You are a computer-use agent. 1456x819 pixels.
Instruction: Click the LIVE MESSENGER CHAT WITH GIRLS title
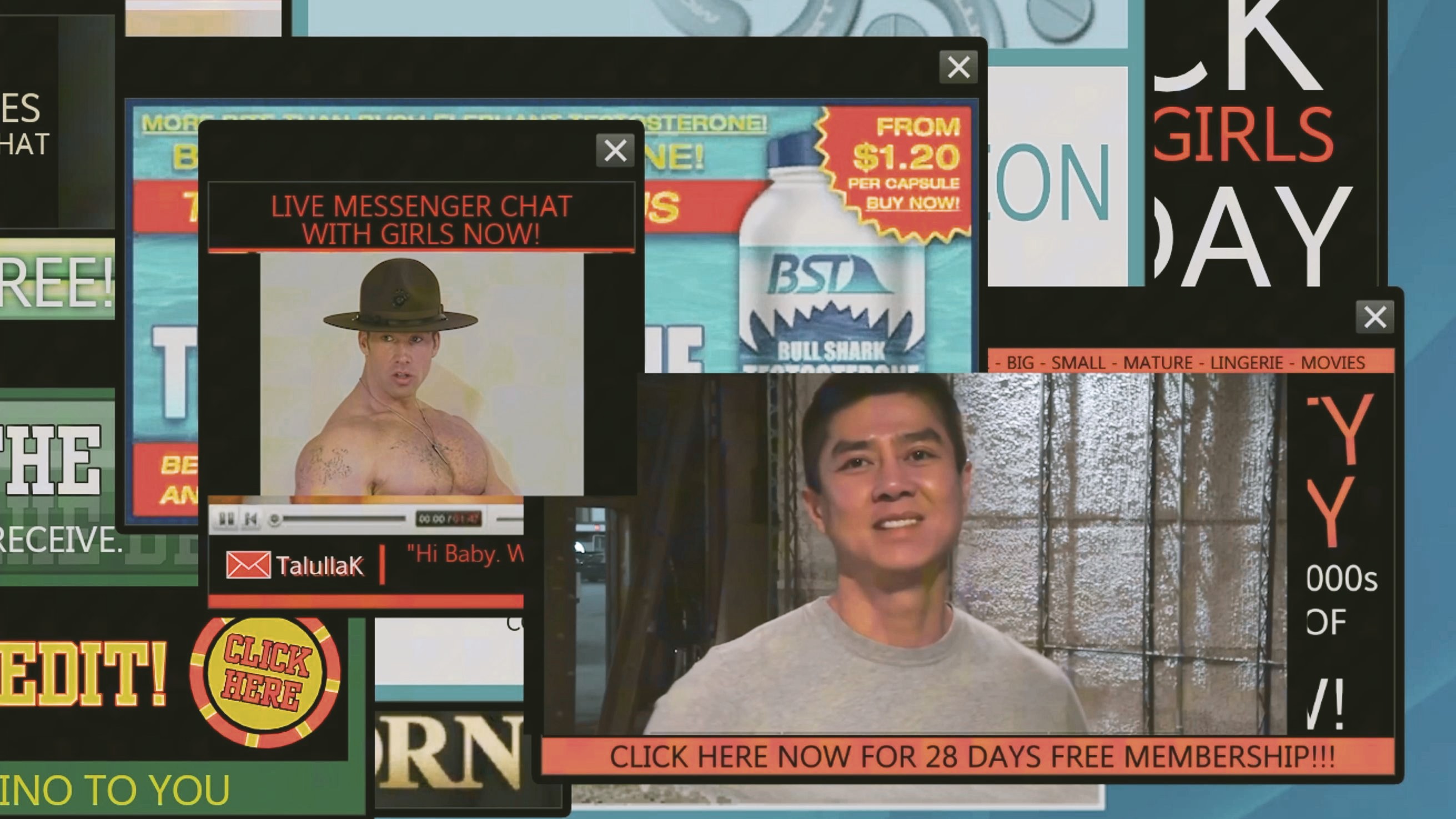tap(421, 219)
